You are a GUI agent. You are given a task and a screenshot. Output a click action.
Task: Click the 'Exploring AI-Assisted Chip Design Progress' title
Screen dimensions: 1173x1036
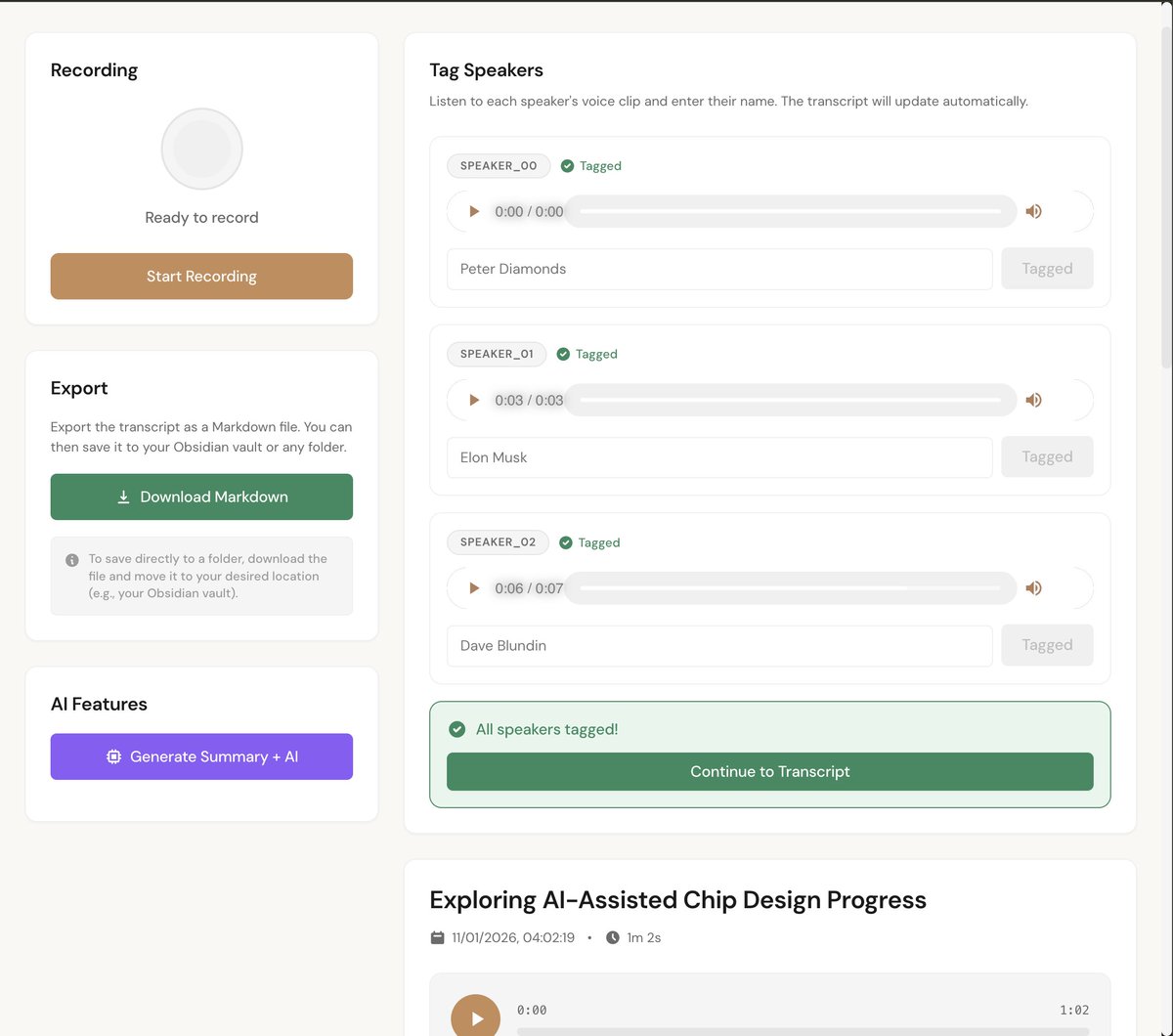point(677,900)
